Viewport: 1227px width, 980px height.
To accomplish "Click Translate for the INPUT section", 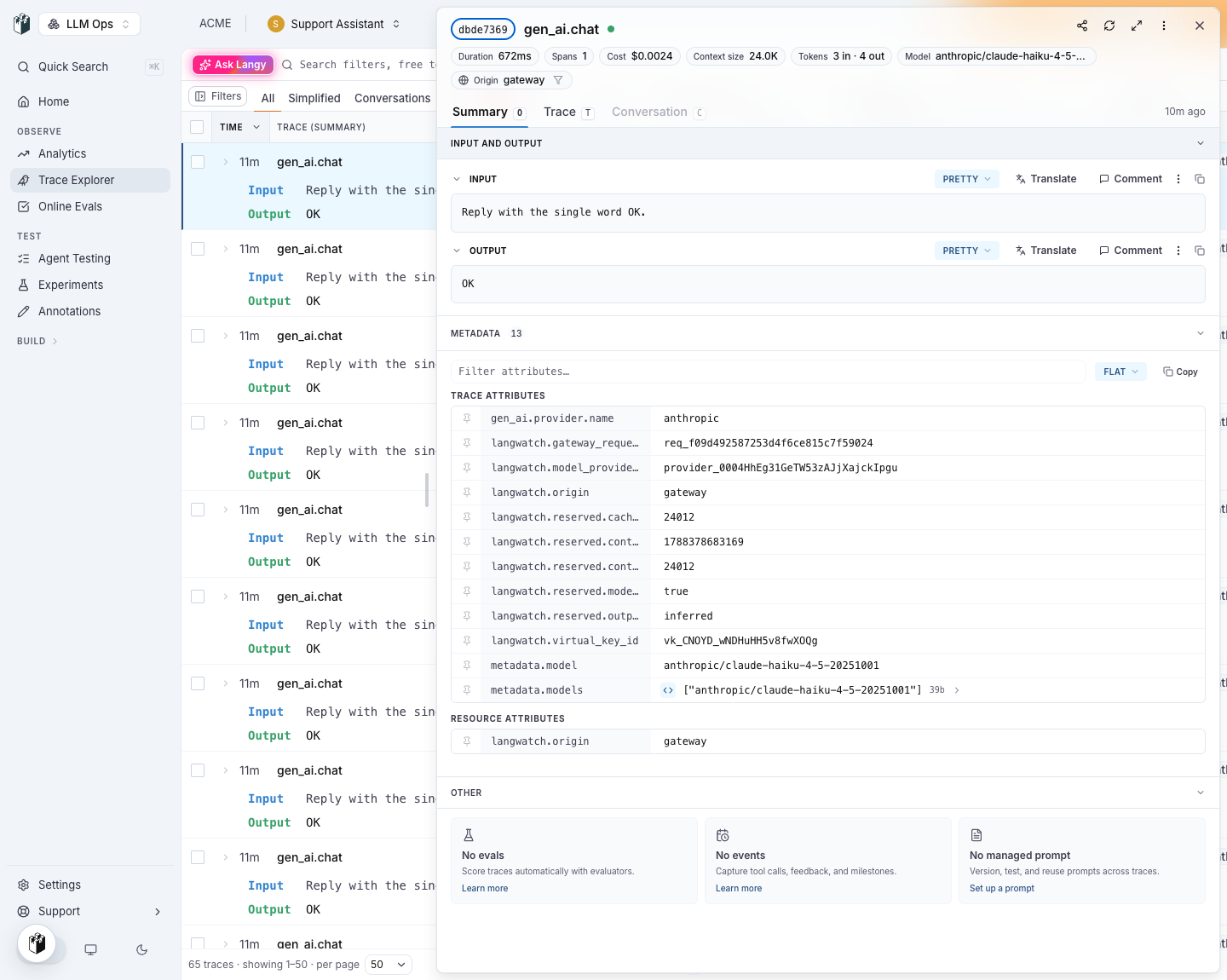I will [1046, 179].
